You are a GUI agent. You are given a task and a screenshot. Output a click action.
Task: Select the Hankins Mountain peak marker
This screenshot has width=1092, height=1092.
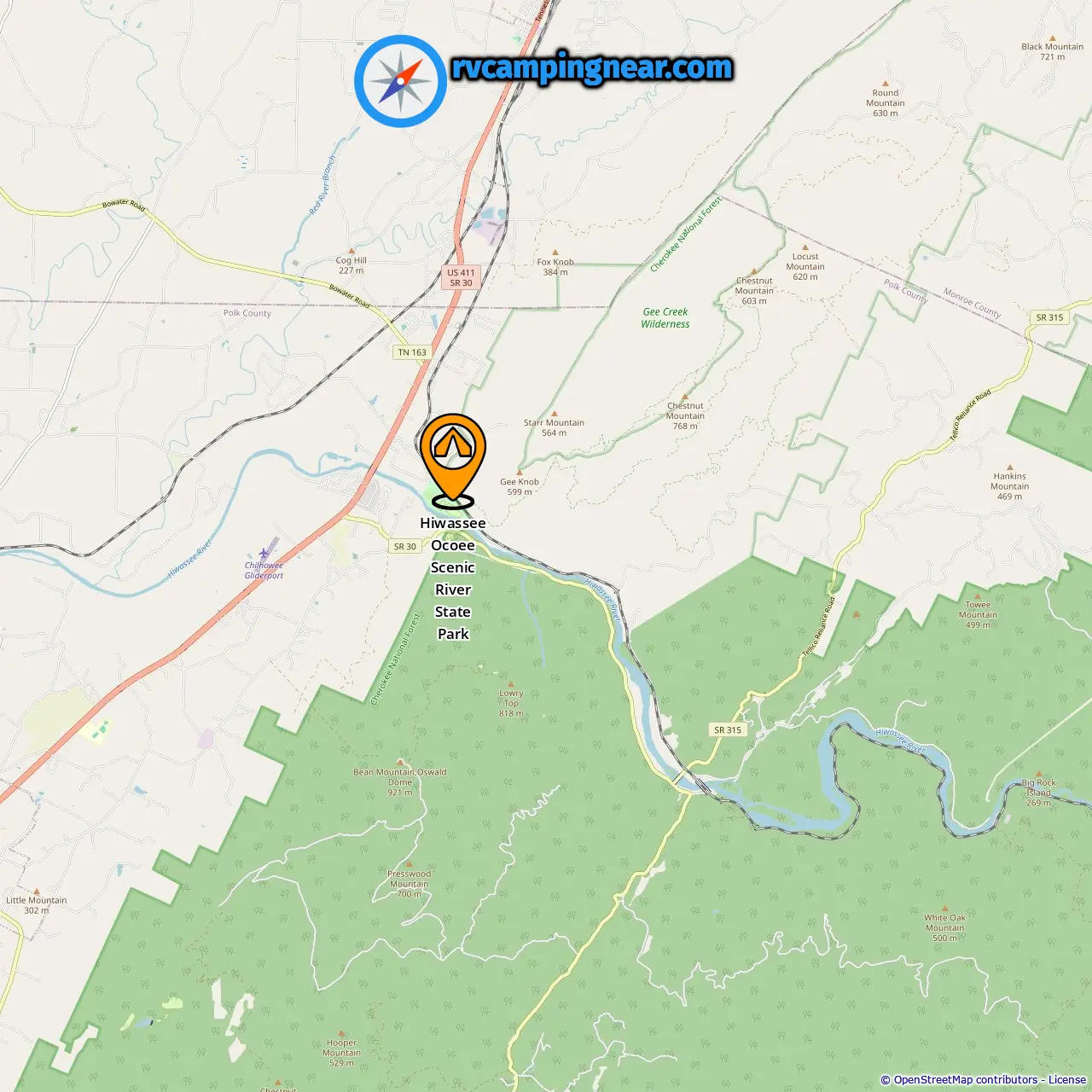pyautogui.click(x=1010, y=468)
